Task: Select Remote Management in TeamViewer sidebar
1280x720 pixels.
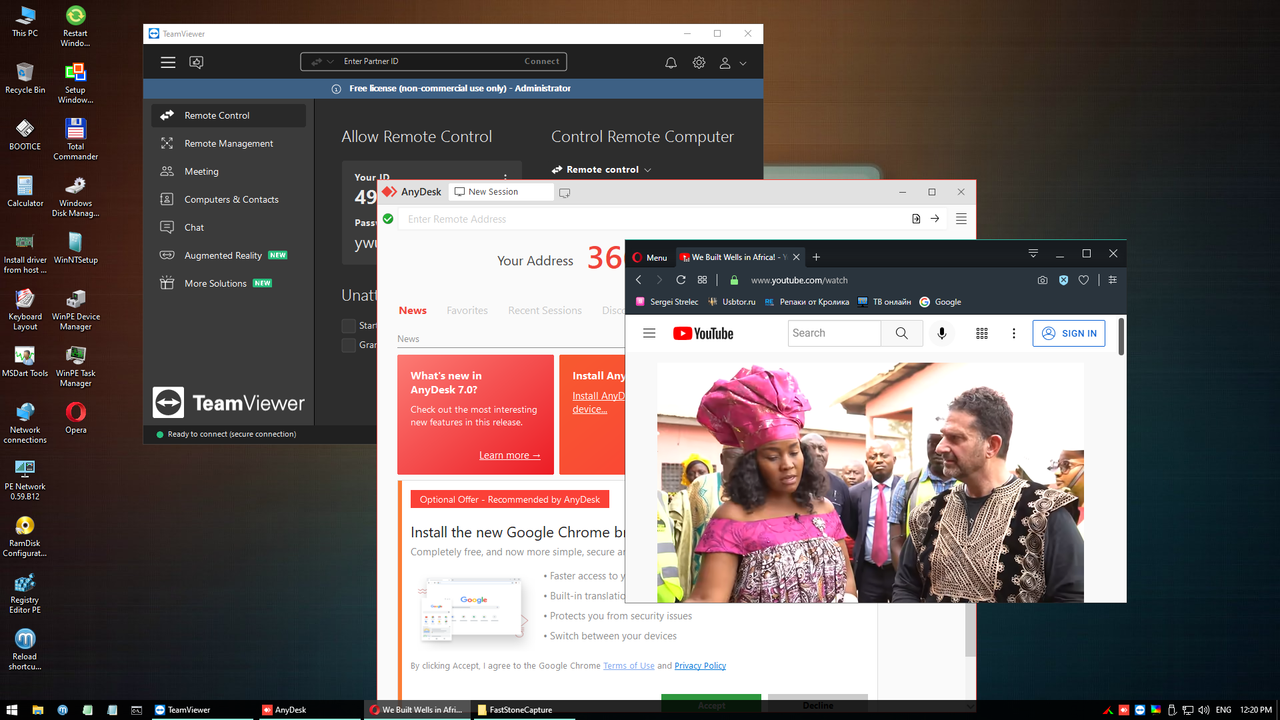Action: coord(229,143)
